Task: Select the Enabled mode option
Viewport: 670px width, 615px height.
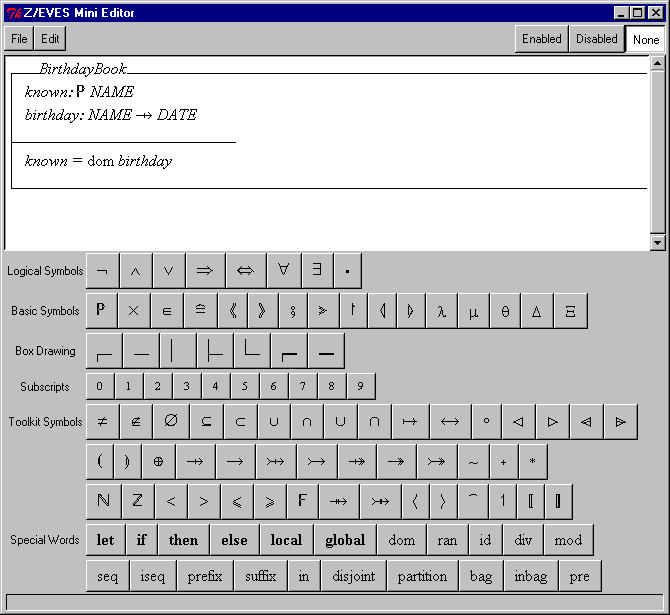Action: 541,39
